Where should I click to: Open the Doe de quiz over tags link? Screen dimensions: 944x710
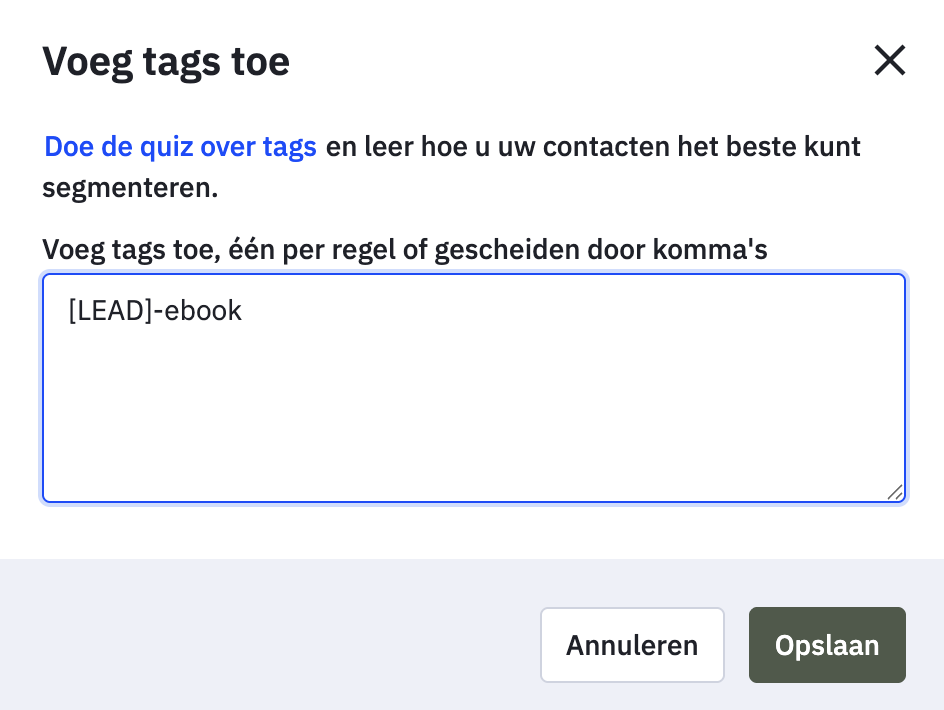coord(179,146)
